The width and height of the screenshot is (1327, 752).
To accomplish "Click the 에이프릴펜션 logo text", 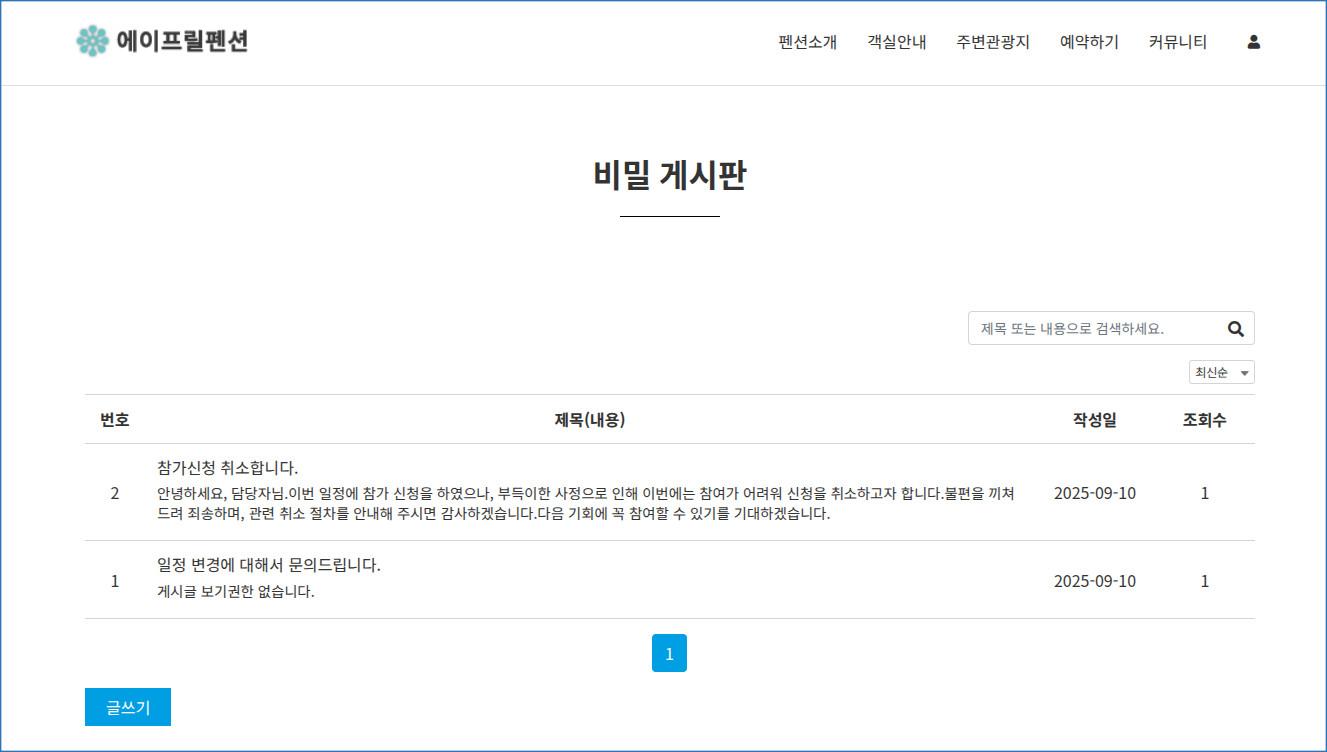I will (182, 41).
